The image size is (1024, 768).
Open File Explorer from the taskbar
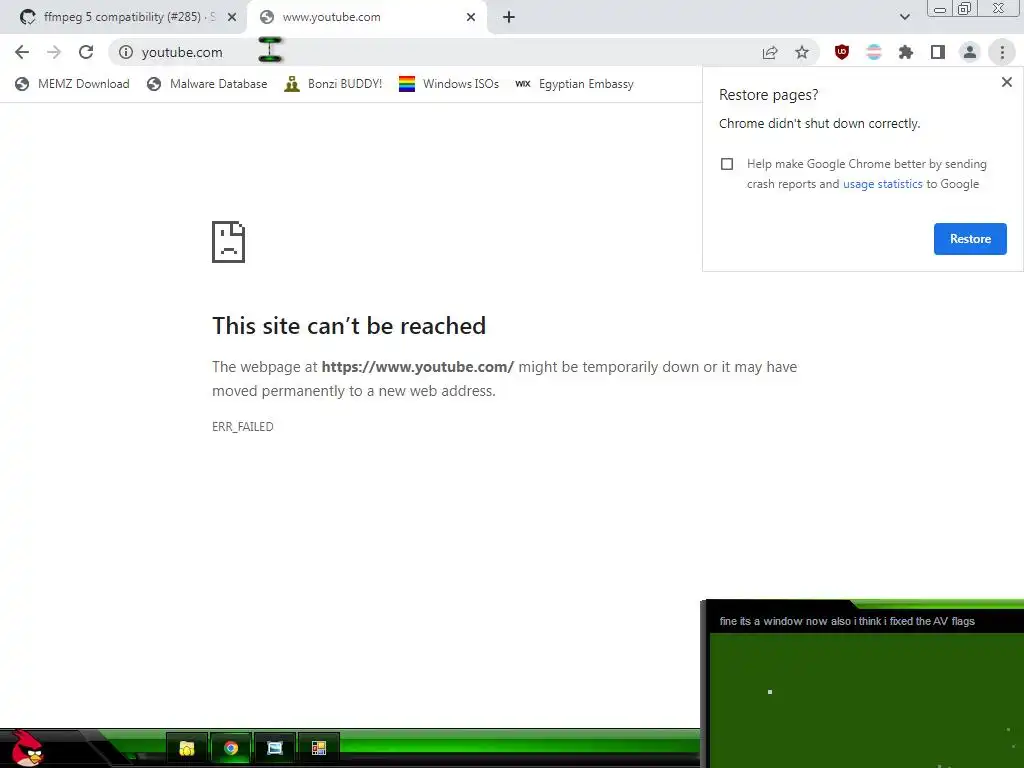point(187,748)
